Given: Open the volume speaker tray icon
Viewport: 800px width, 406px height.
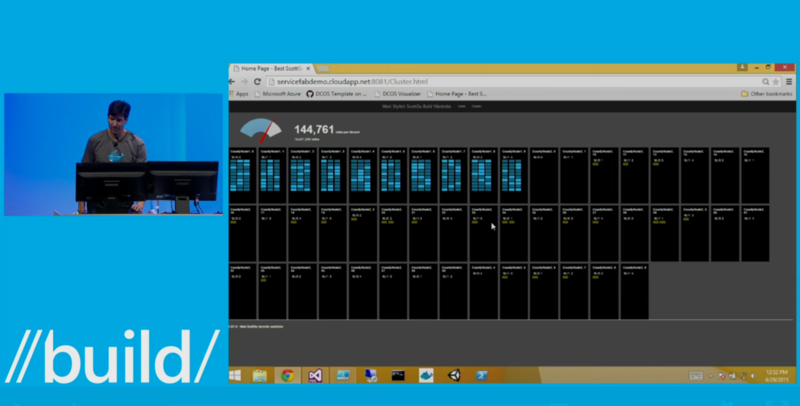Looking at the screenshot, I should tap(754, 376).
